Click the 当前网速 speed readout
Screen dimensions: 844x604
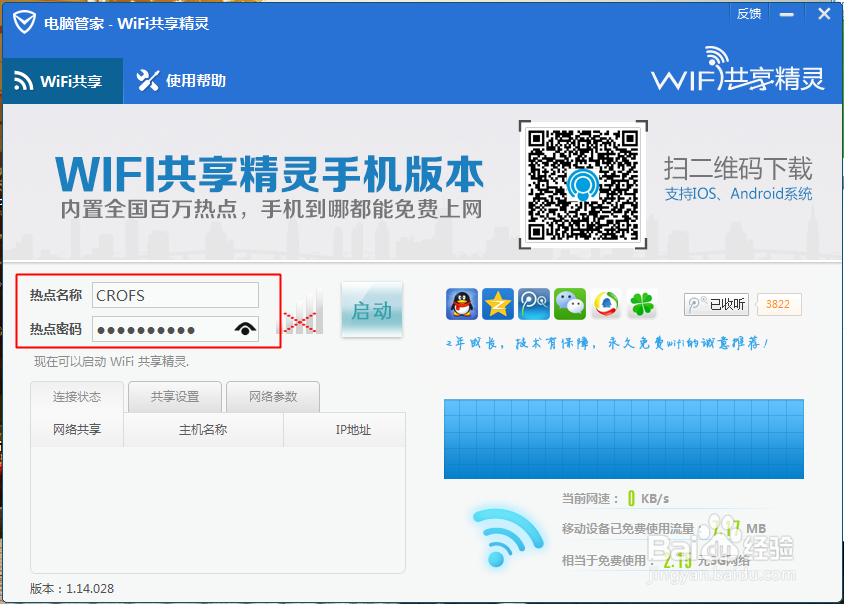616,498
